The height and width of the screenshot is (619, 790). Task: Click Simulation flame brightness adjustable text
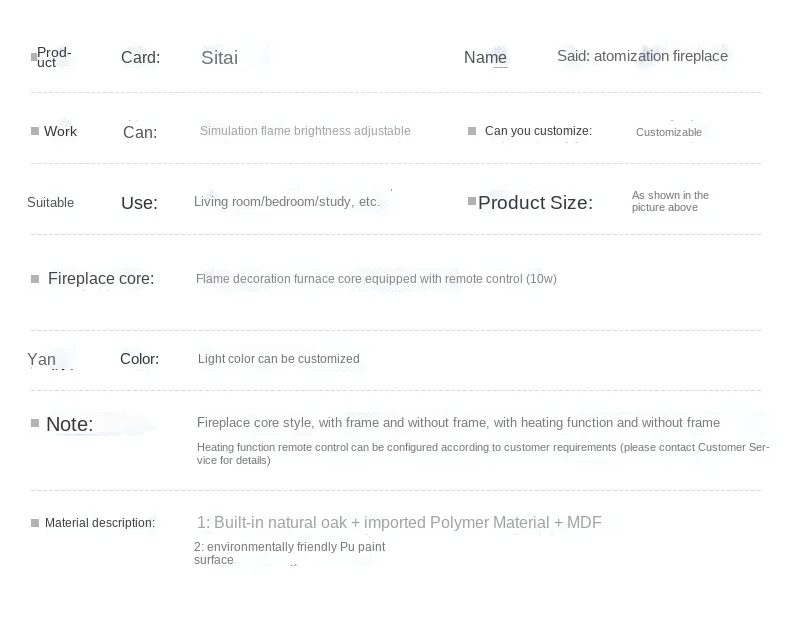pyautogui.click(x=305, y=131)
